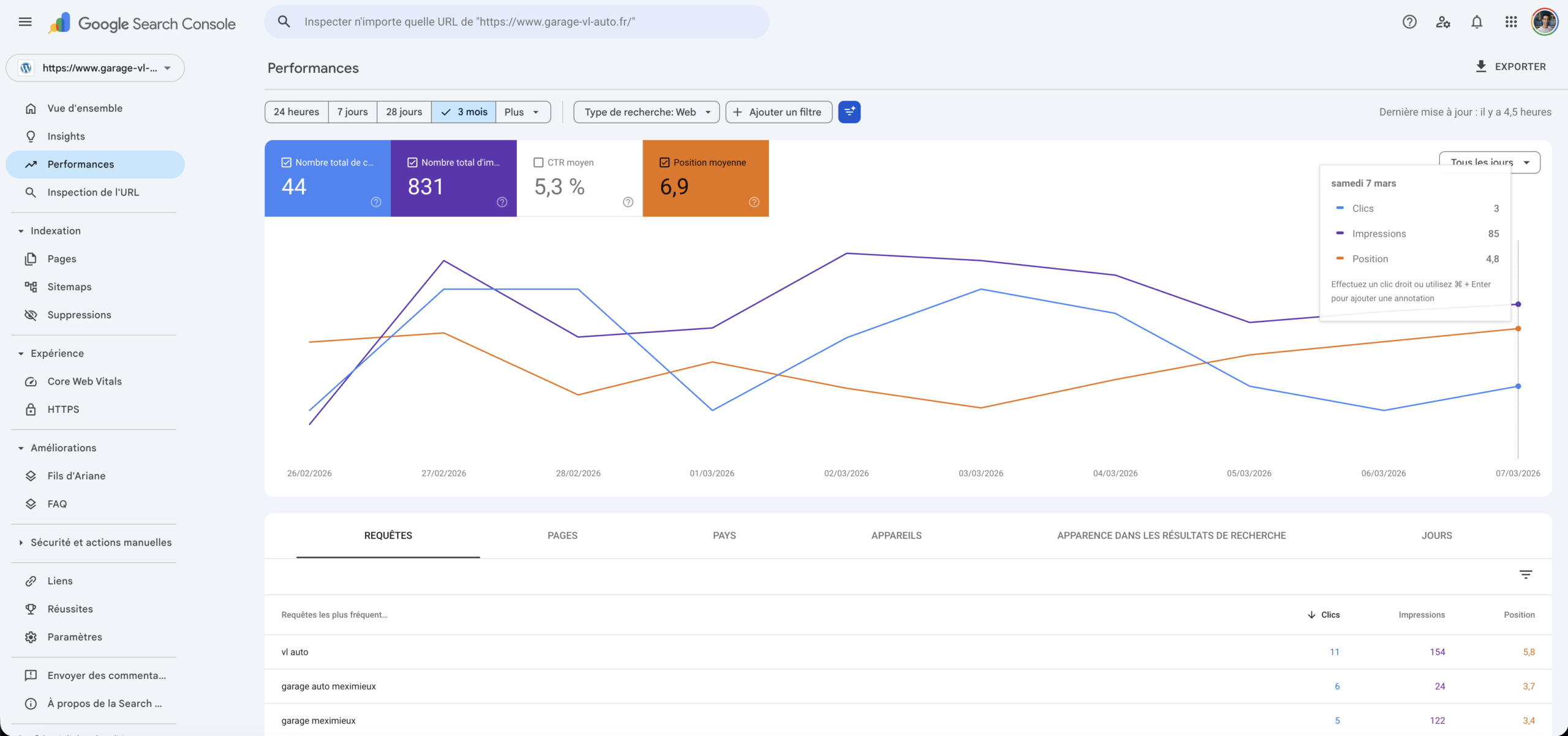1568x736 pixels.
Task: Click the Ajouter un filtre button
Action: [x=778, y=112]
